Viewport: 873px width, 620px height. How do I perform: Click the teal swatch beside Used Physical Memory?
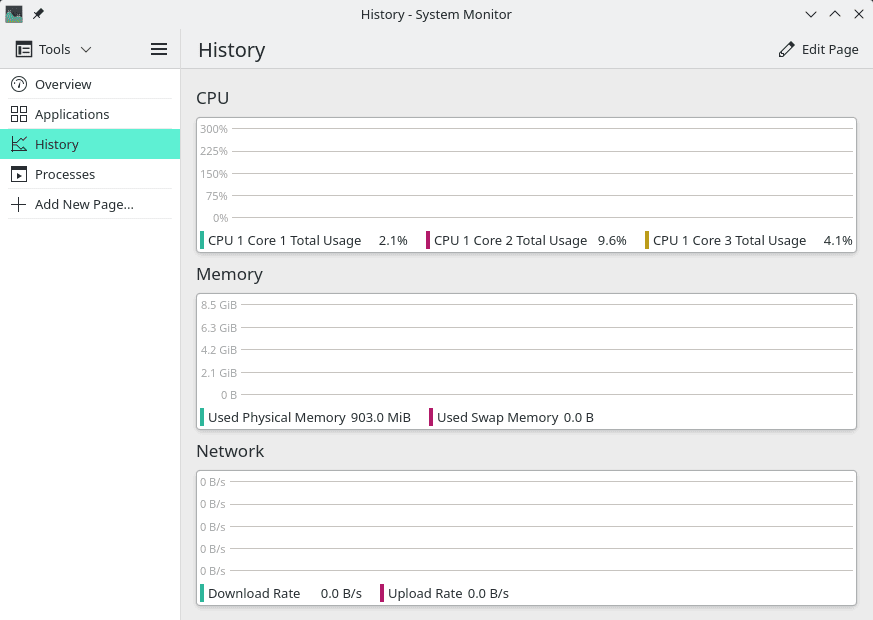click(x=201, y=417)
